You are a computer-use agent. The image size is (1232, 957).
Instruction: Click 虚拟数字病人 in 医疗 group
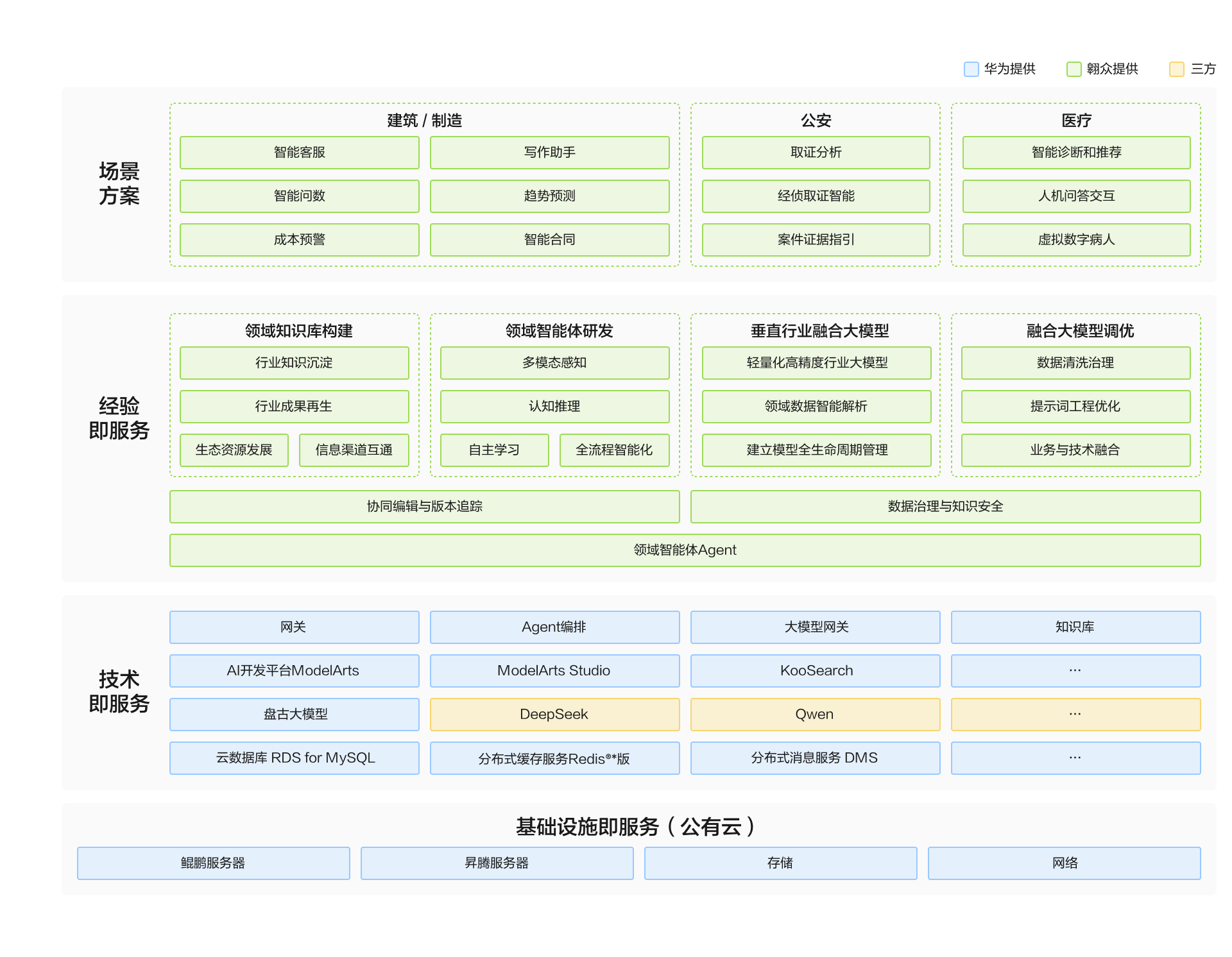(x=1076, y=240)
